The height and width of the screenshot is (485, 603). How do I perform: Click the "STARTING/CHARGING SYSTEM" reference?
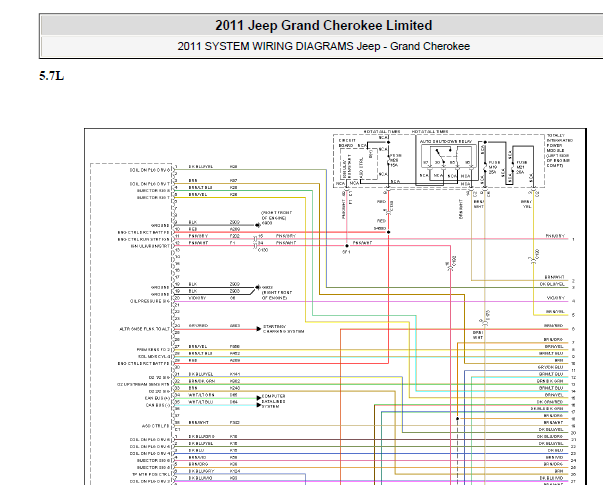283,329
